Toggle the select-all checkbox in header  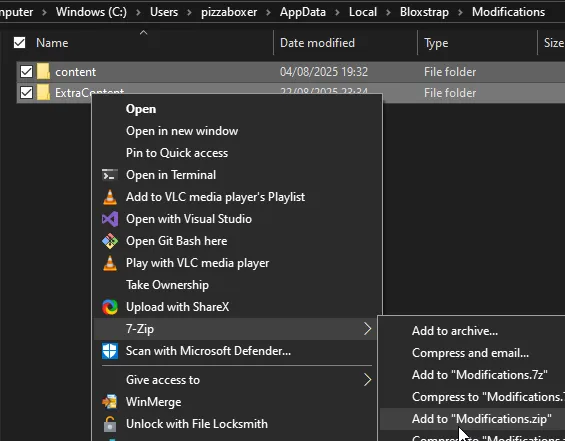(19, 43)
